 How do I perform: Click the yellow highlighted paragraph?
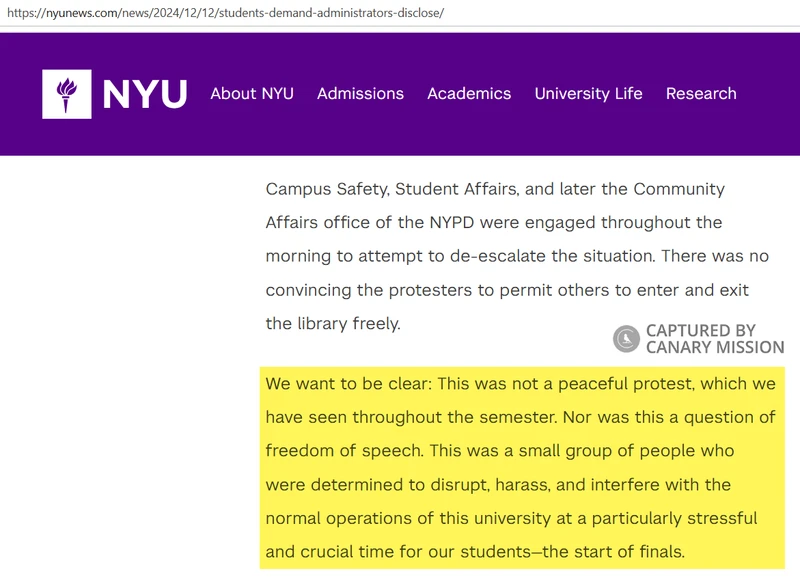point(522,468)
